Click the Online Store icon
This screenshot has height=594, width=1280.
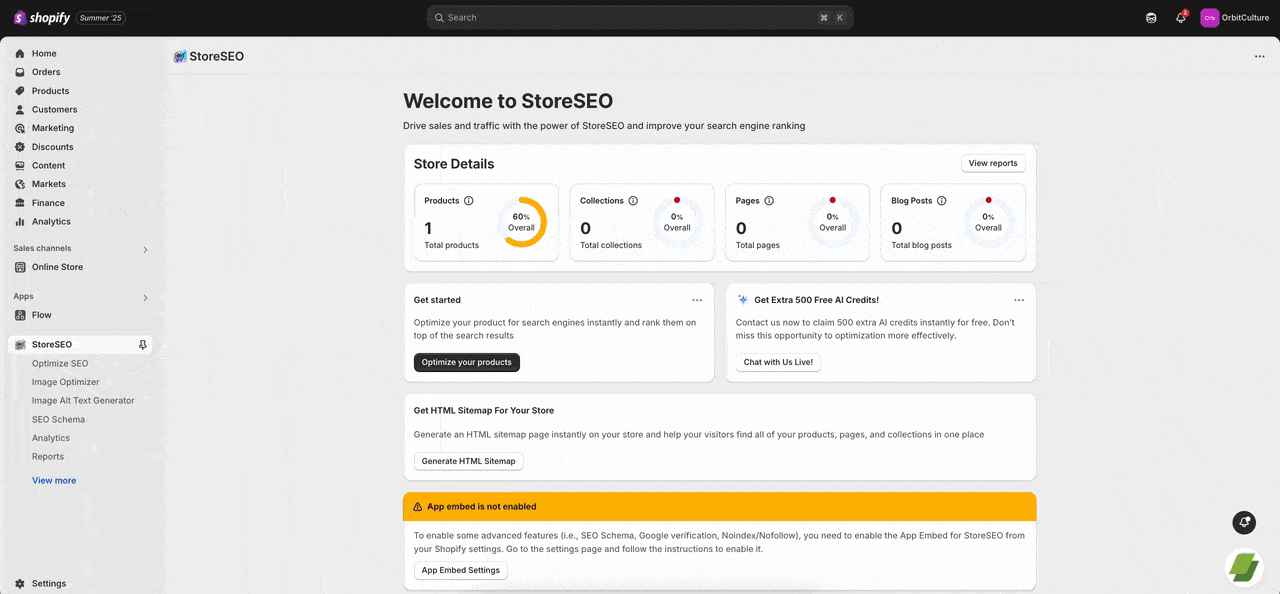point(20,267)
